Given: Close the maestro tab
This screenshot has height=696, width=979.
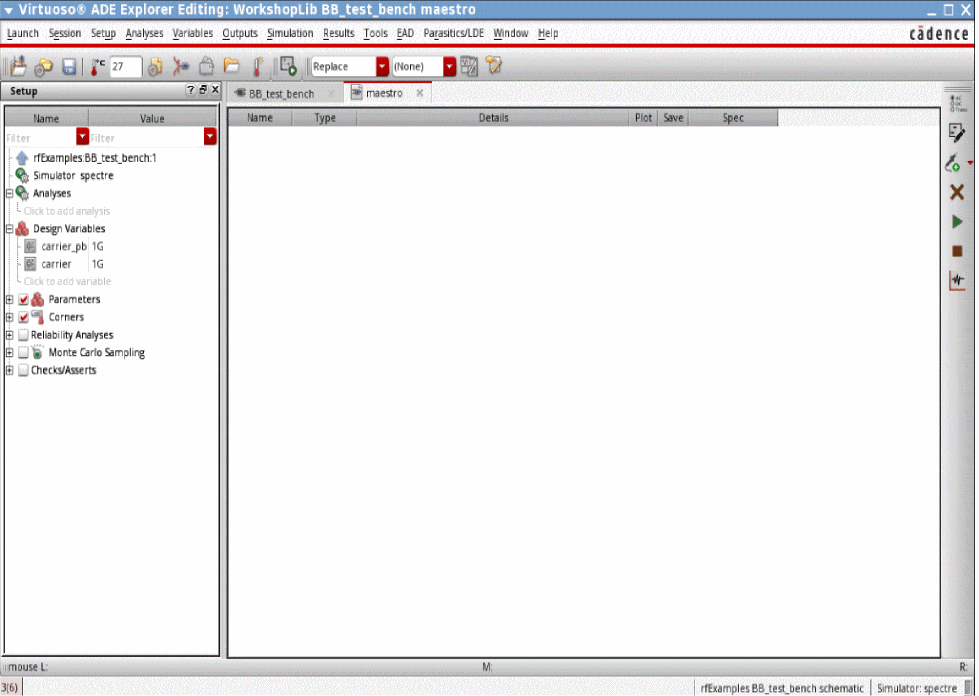Looking at the screenshot, I should point(420,93).
